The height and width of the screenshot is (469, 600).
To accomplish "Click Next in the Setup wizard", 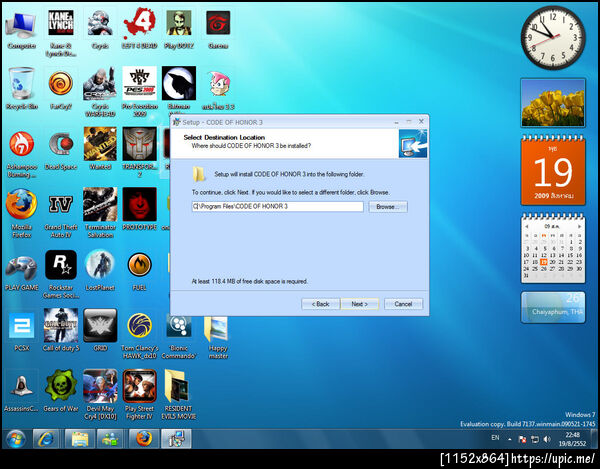I will point(360,304).
